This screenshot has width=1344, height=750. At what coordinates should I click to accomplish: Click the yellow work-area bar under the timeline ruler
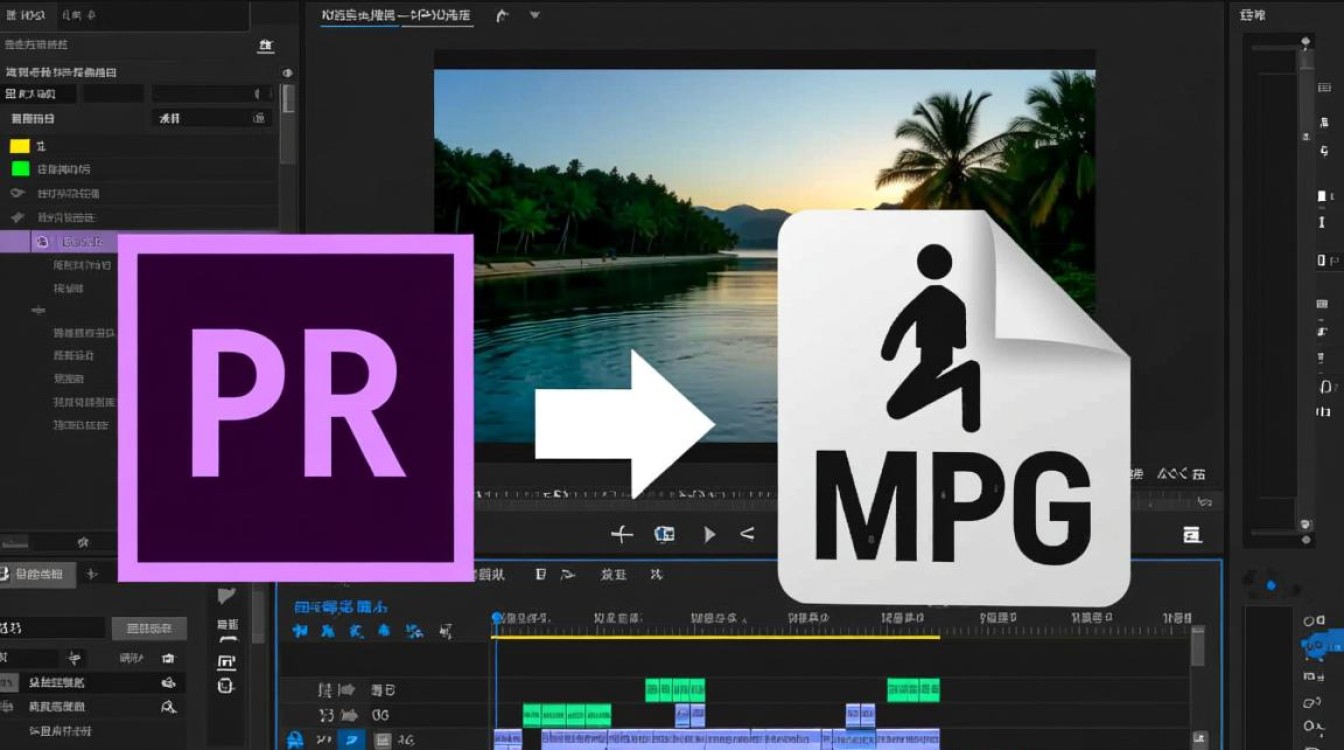pyautogui.click(x=717, y=636)
